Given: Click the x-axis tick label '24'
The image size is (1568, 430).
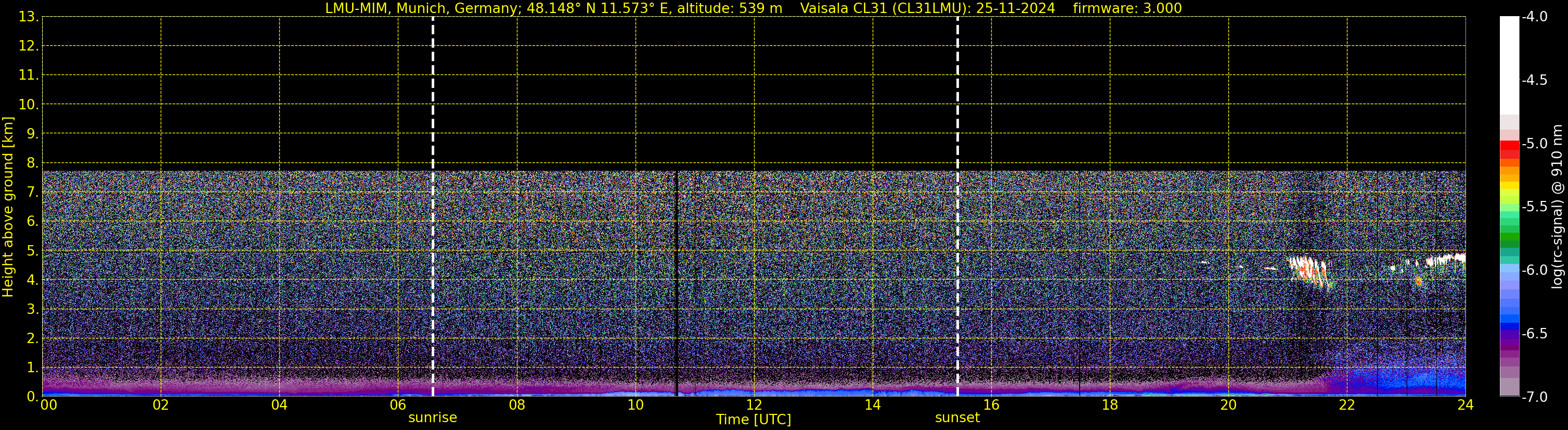Looking at the screenshot, I should pyautogui.click(x=1466, y=405).
